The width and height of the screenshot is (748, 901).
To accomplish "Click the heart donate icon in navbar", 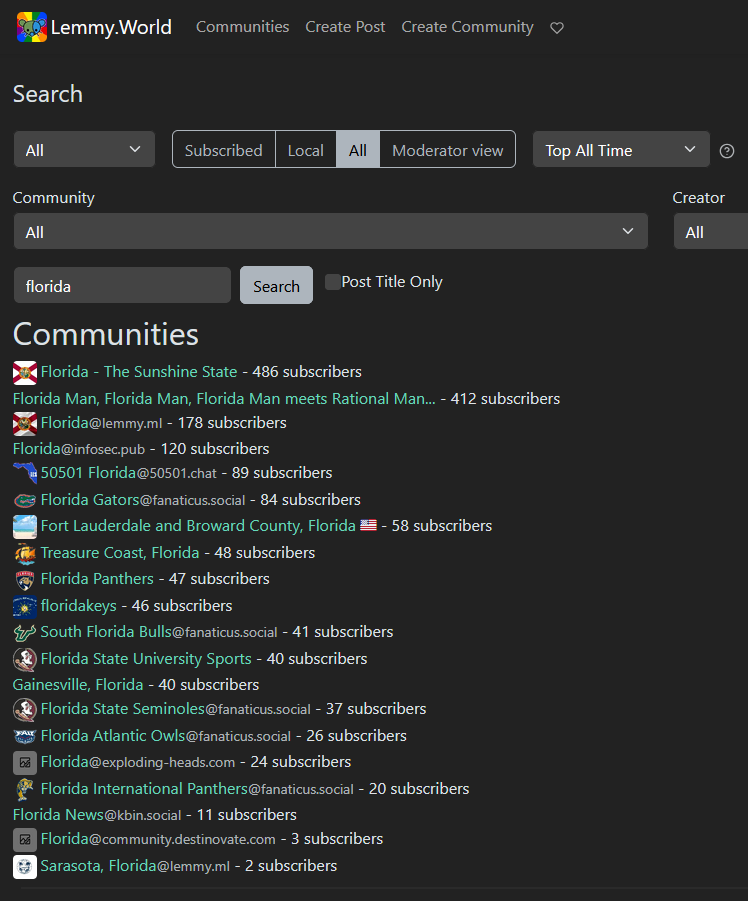I will click(x=557, y=28).
